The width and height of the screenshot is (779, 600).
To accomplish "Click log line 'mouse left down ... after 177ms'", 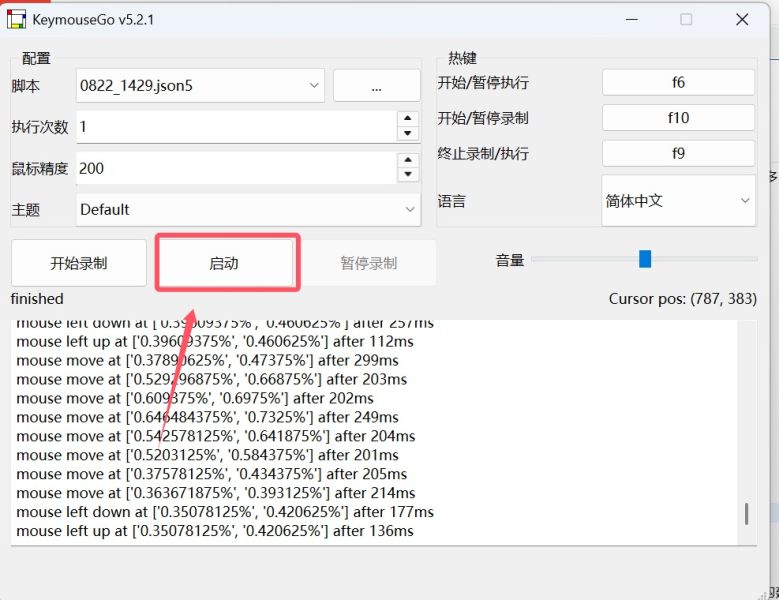I will (x=225, y=512).
